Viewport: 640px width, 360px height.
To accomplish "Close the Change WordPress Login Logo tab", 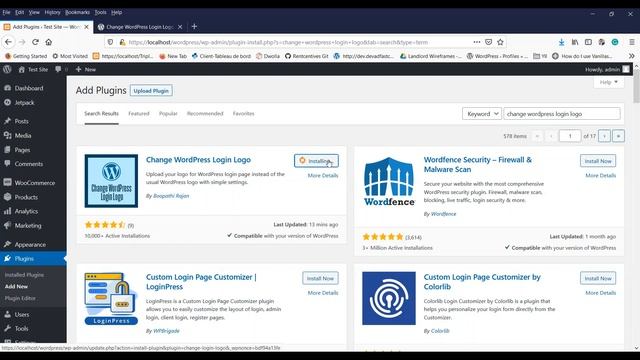I will [x=180, y=27].
